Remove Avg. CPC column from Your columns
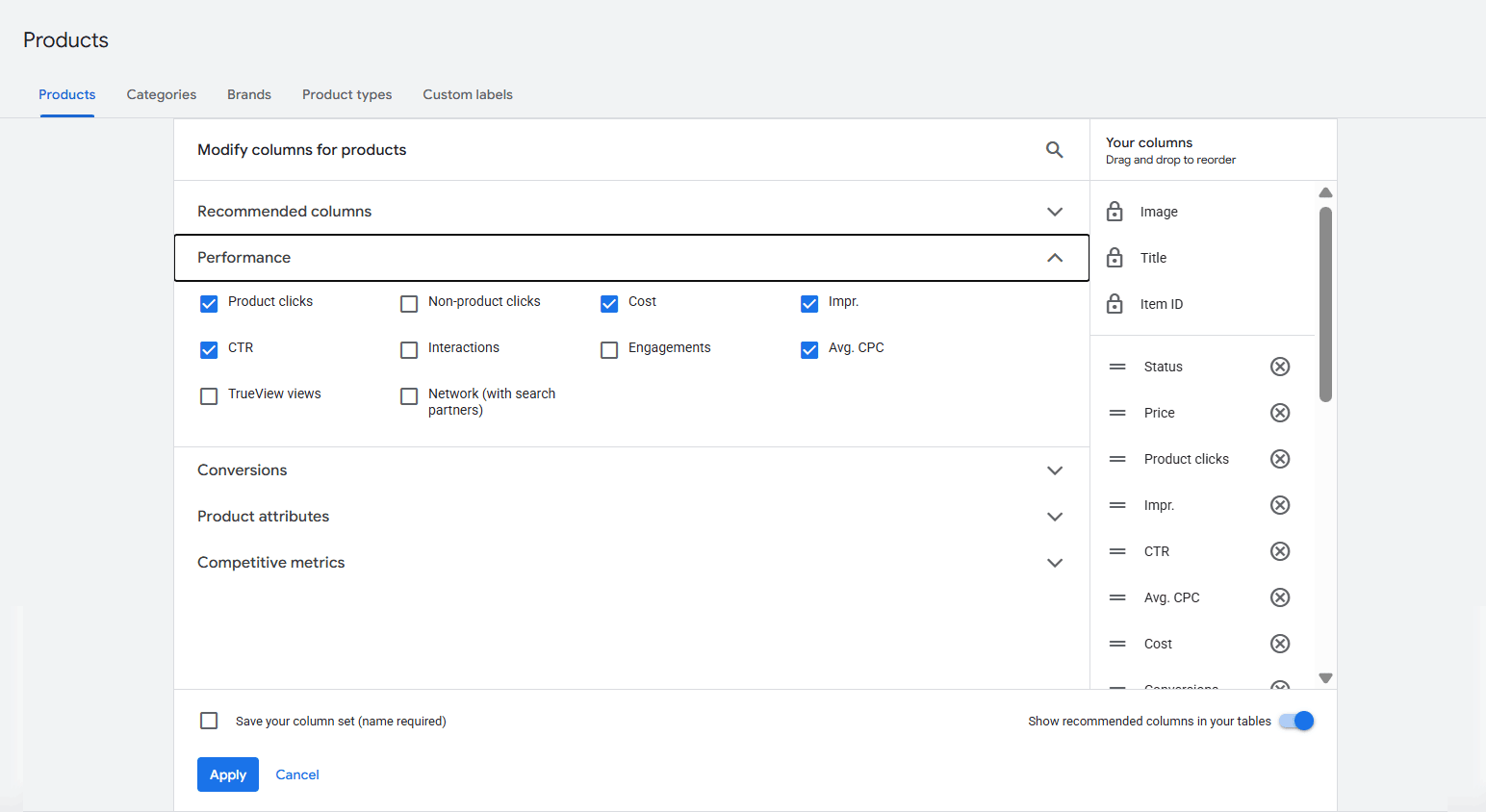 click(x=1280, y=597)
